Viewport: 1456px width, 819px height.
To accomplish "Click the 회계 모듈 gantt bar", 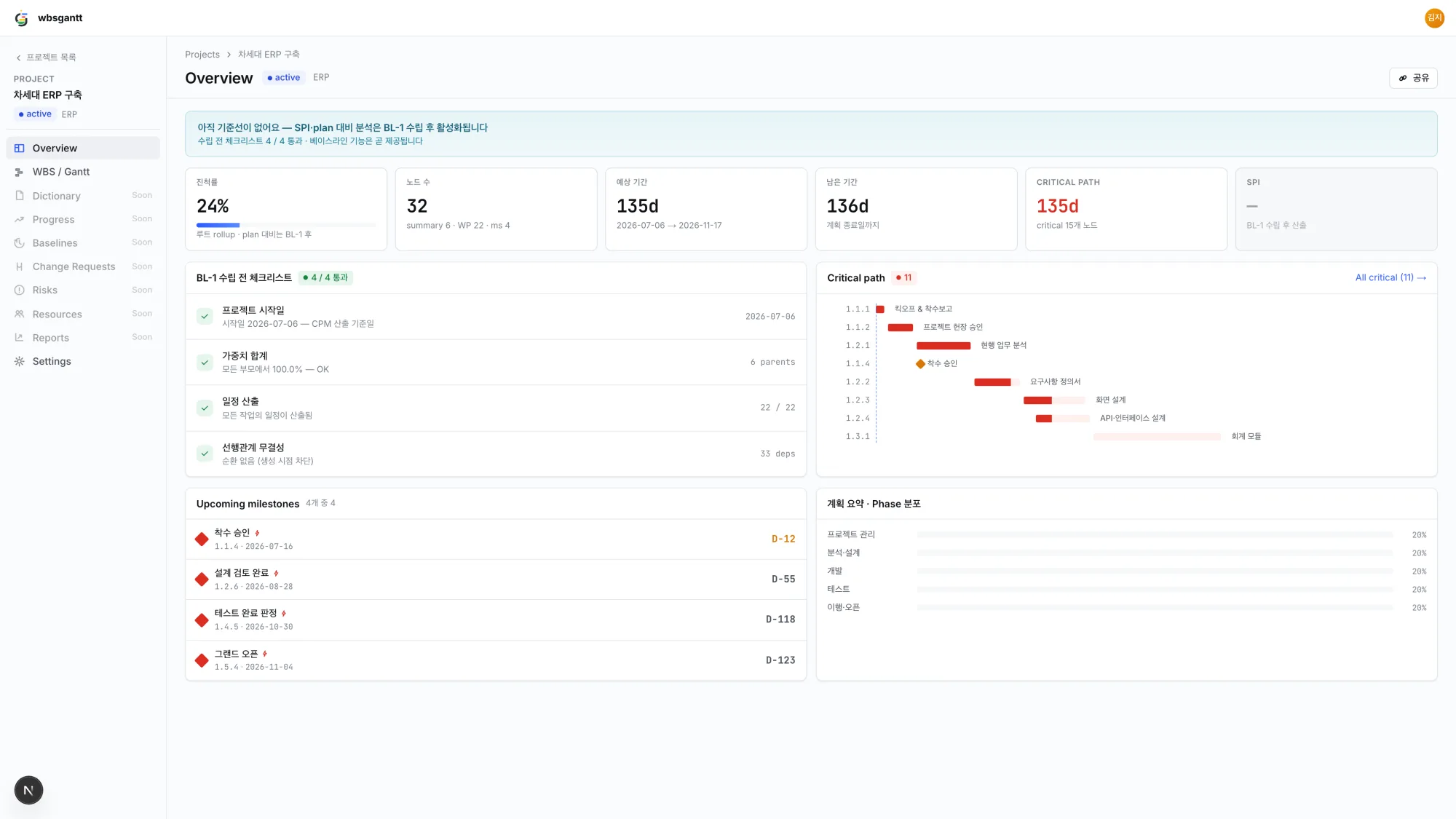I will click(1157, 437).
